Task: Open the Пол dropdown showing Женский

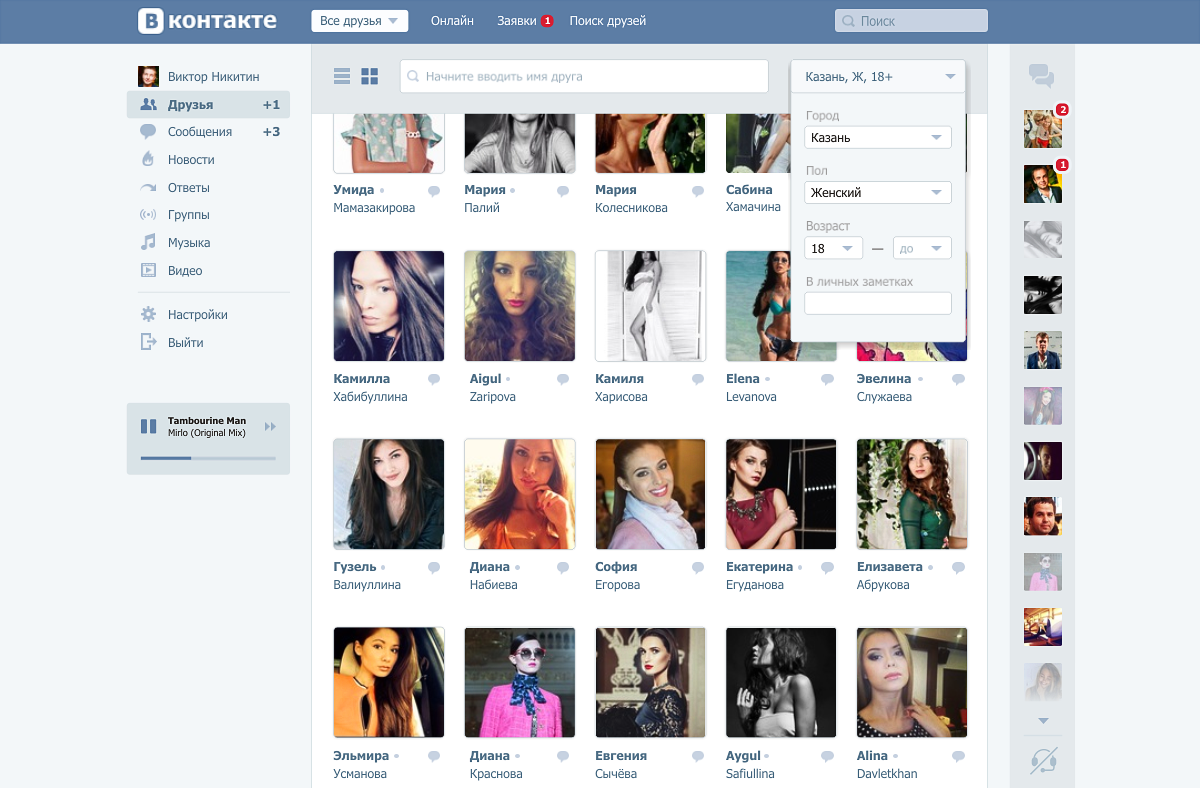Action: (x=878, y=192)
